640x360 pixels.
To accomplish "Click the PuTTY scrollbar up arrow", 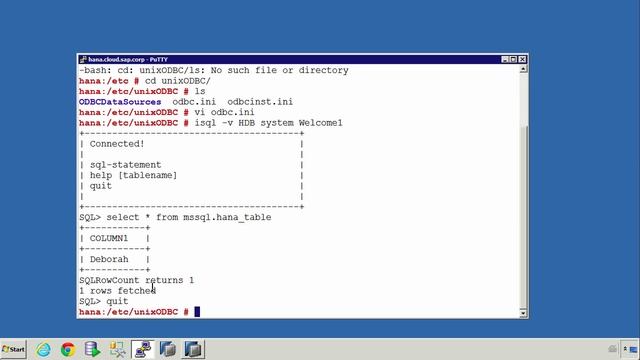I will point(523,69).
